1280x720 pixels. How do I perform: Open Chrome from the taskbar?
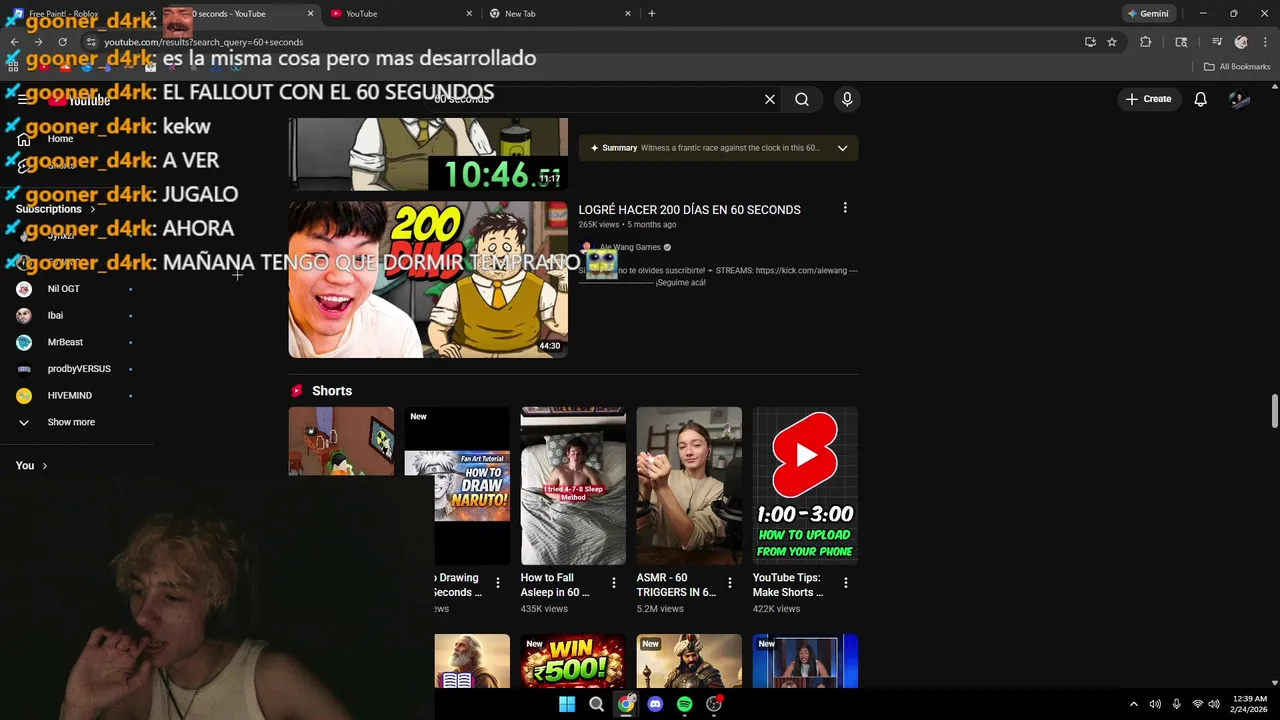[626, 704]
